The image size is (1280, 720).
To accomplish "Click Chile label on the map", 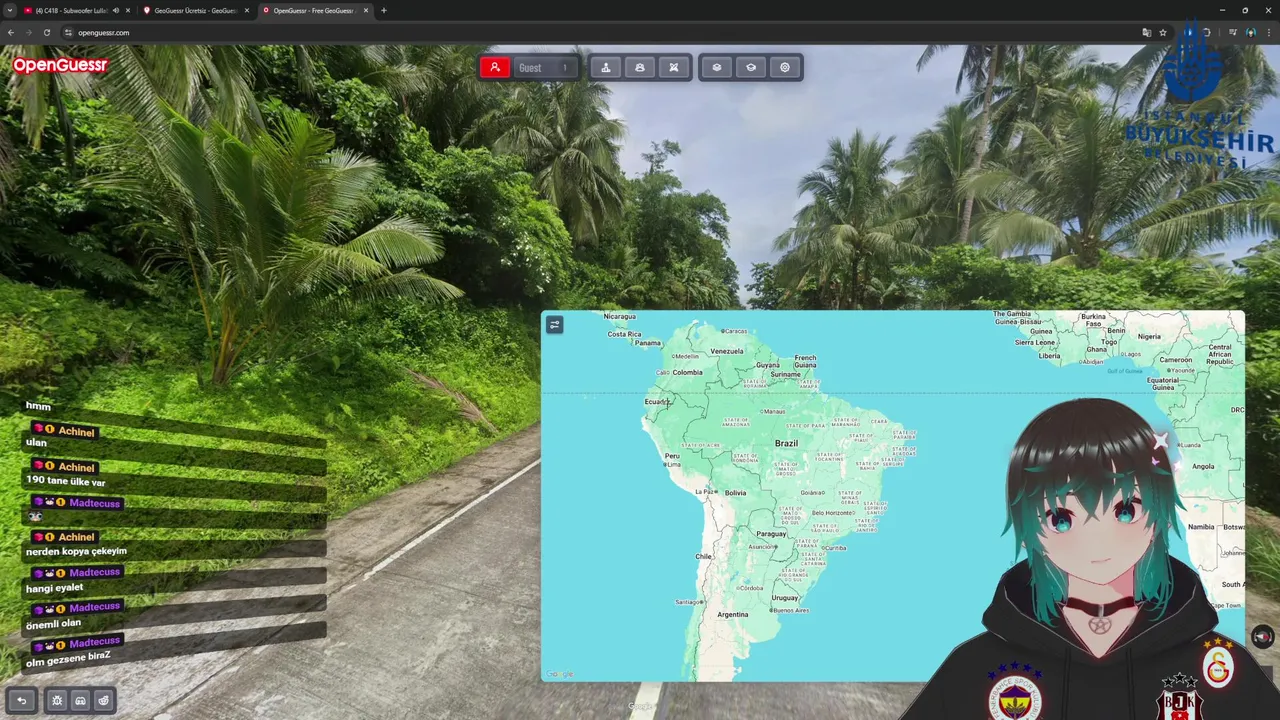I will [x=703, y=556].
